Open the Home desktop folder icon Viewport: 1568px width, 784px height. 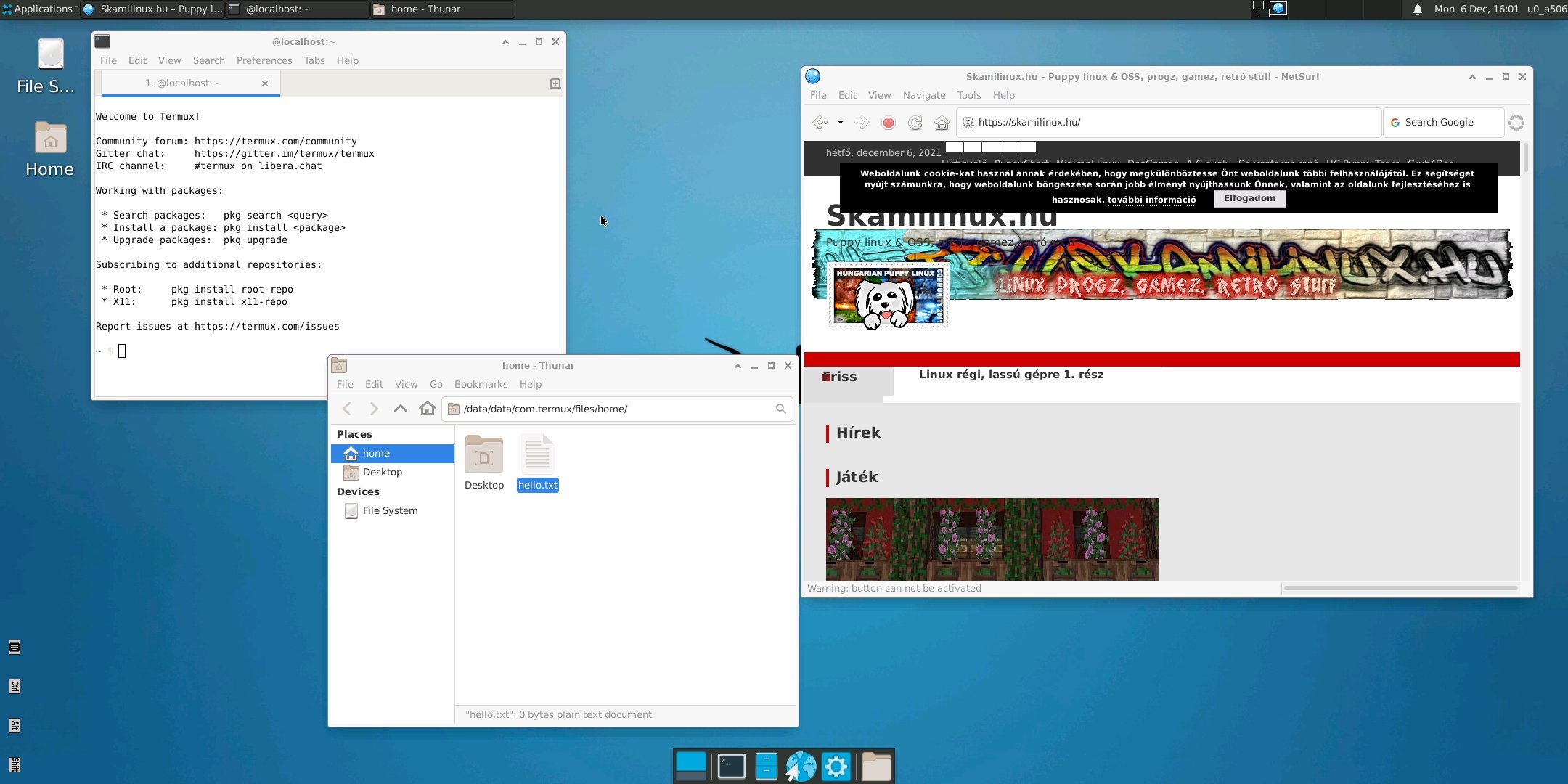pos(50,150)
